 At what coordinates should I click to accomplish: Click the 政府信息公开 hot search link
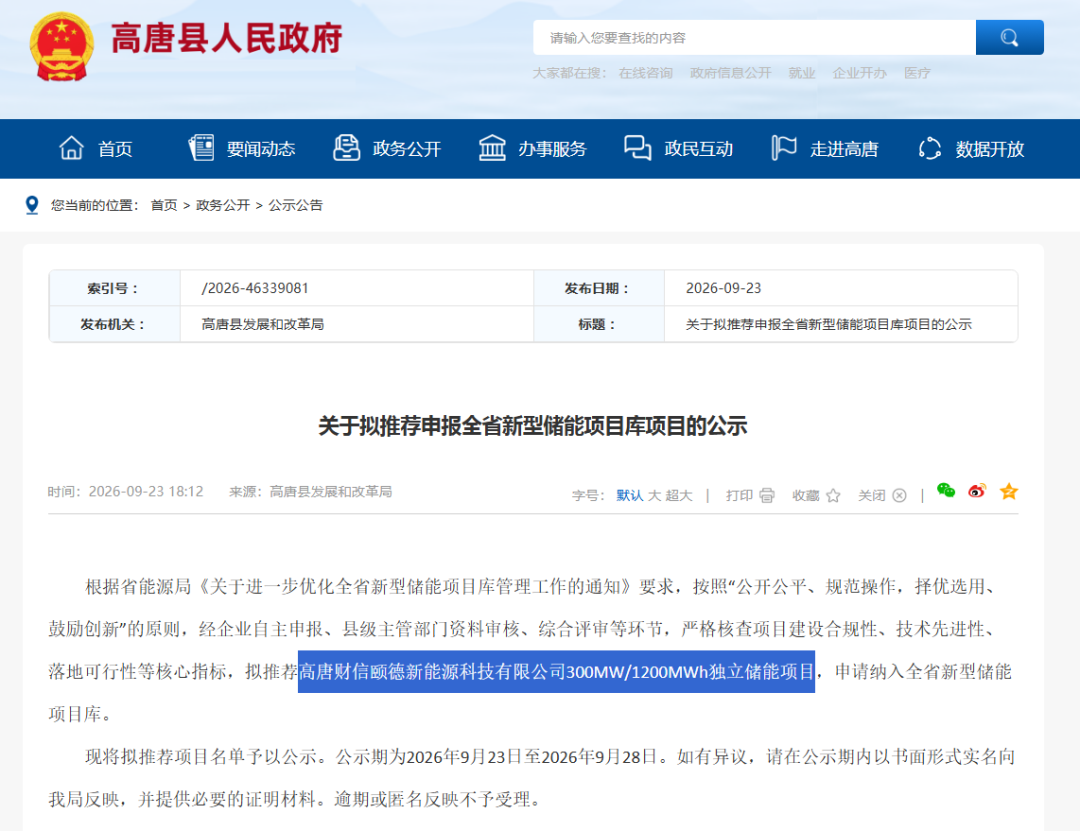[730, 73]
